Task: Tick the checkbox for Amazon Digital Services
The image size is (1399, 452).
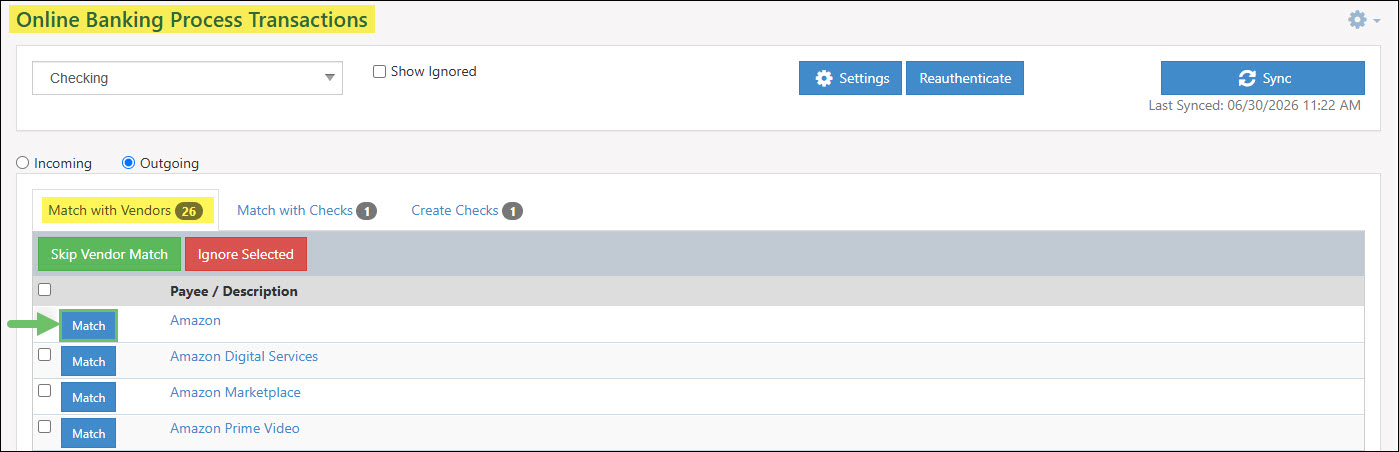Action: 44,355
